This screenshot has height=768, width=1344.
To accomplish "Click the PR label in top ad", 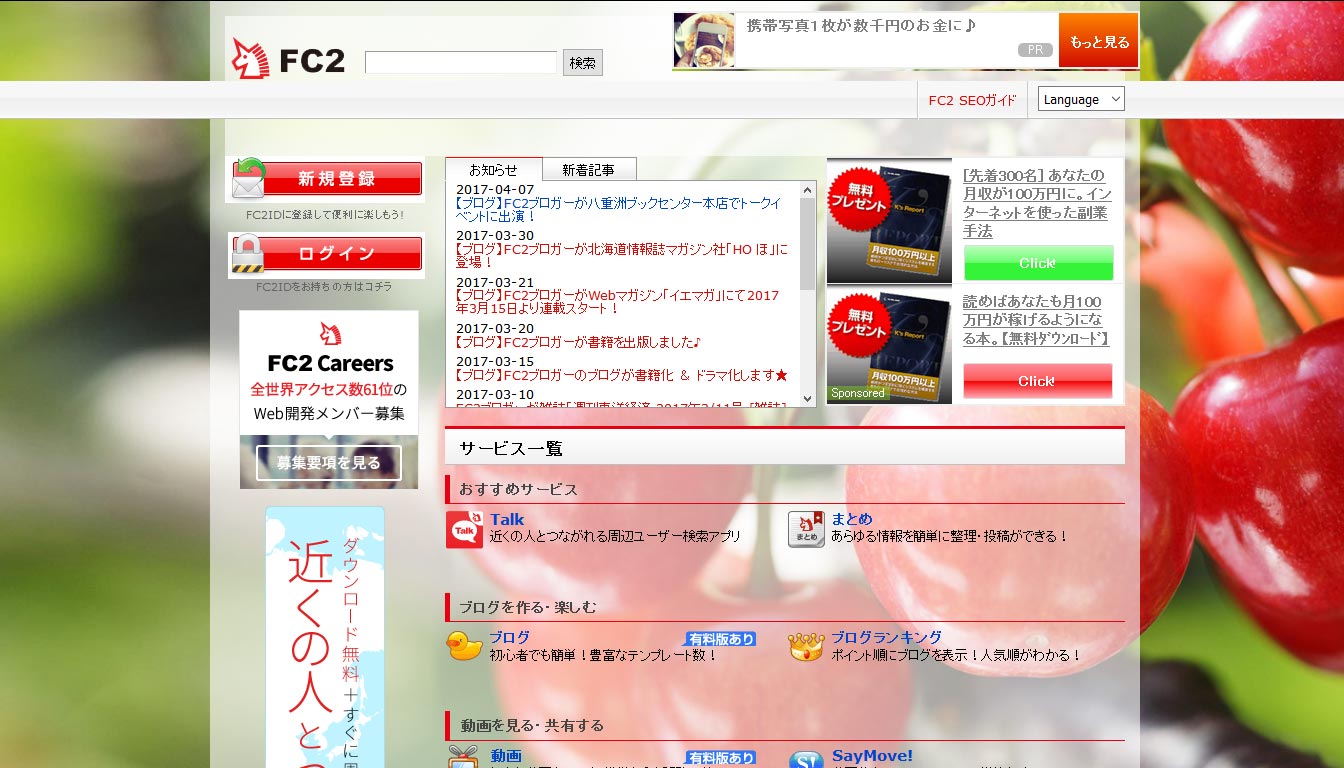I will (1035, 50).
